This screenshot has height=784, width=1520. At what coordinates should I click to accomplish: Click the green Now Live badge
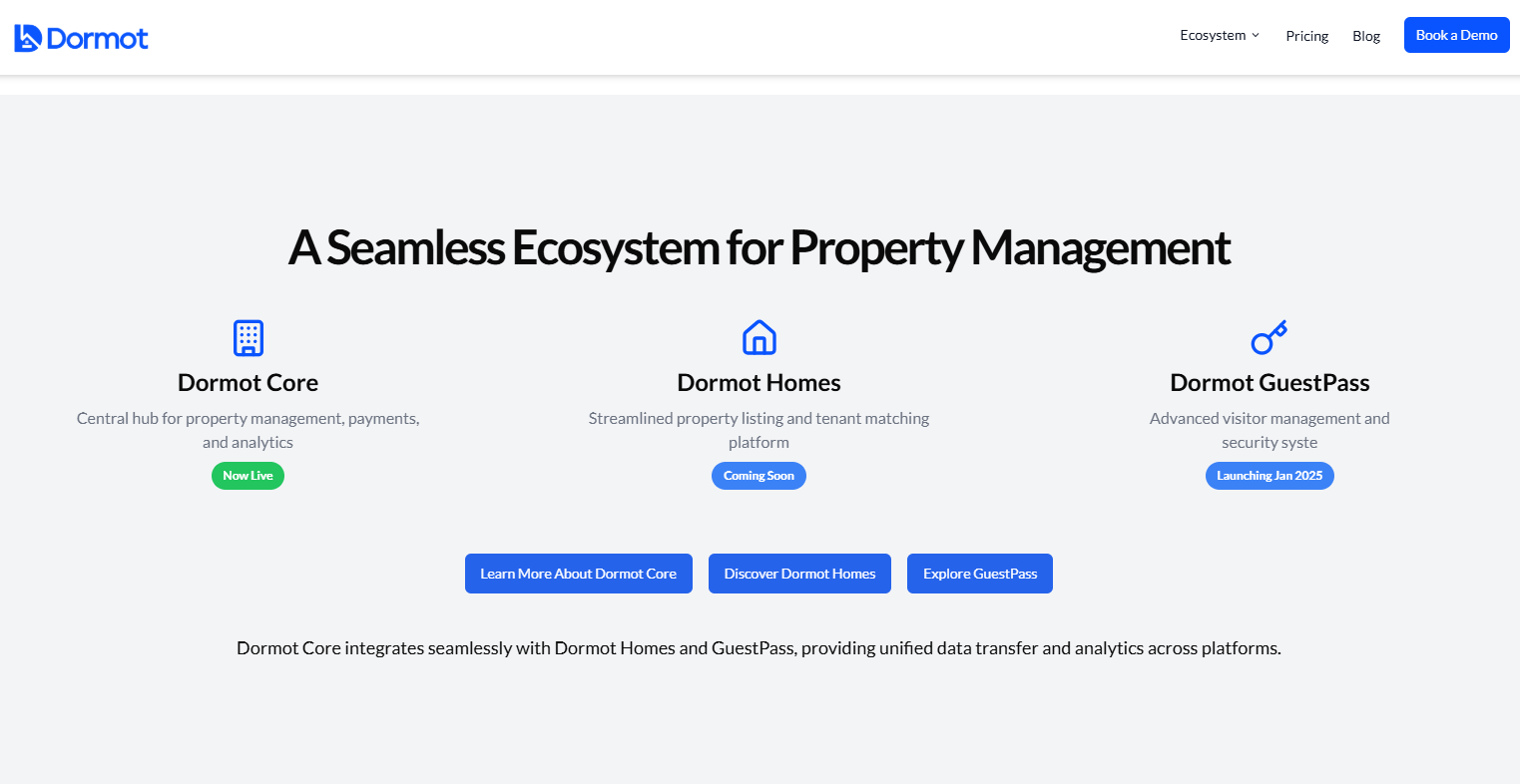tap(248, 476)
